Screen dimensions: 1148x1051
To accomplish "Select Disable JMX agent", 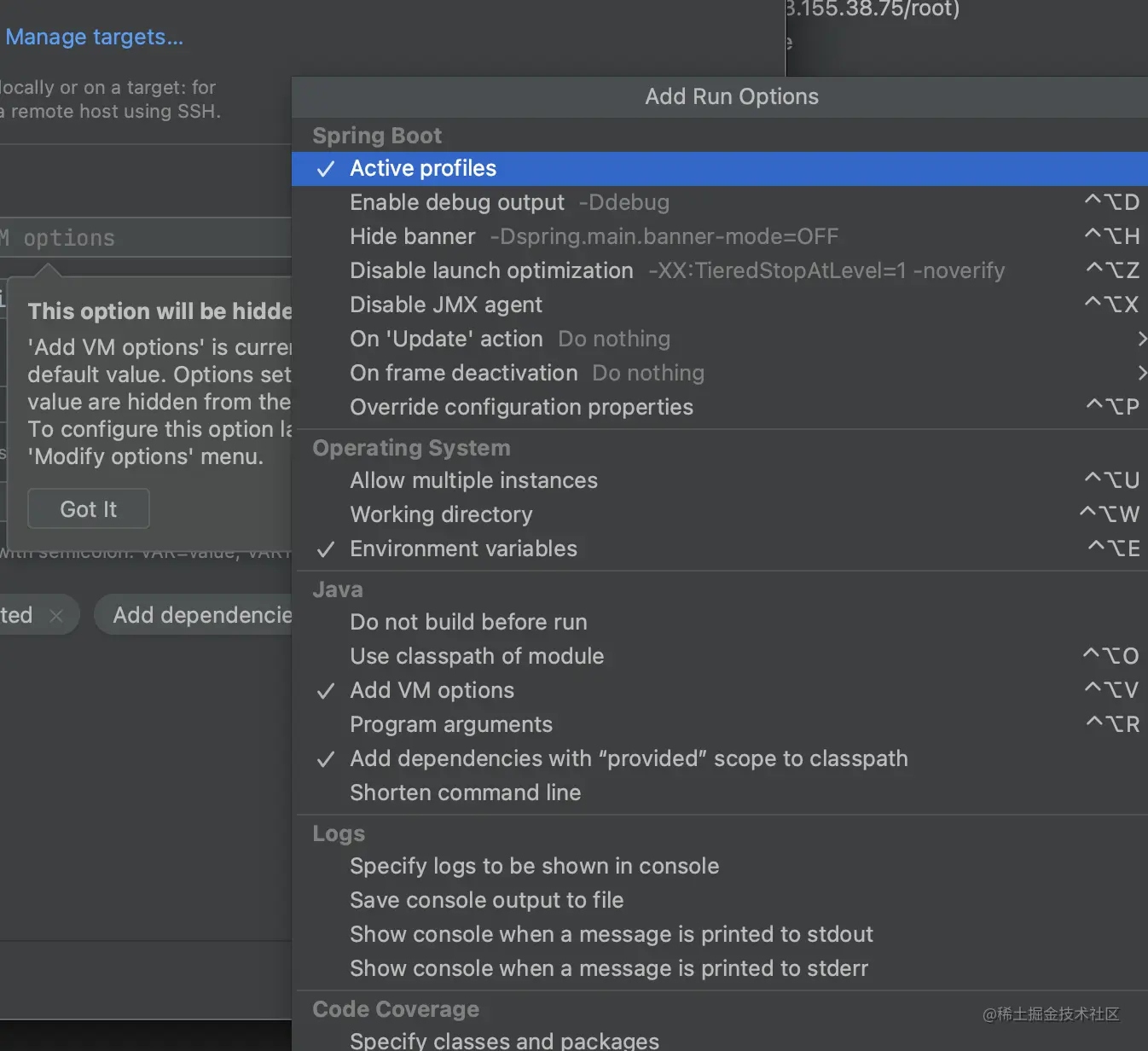I will coord(720,305).
